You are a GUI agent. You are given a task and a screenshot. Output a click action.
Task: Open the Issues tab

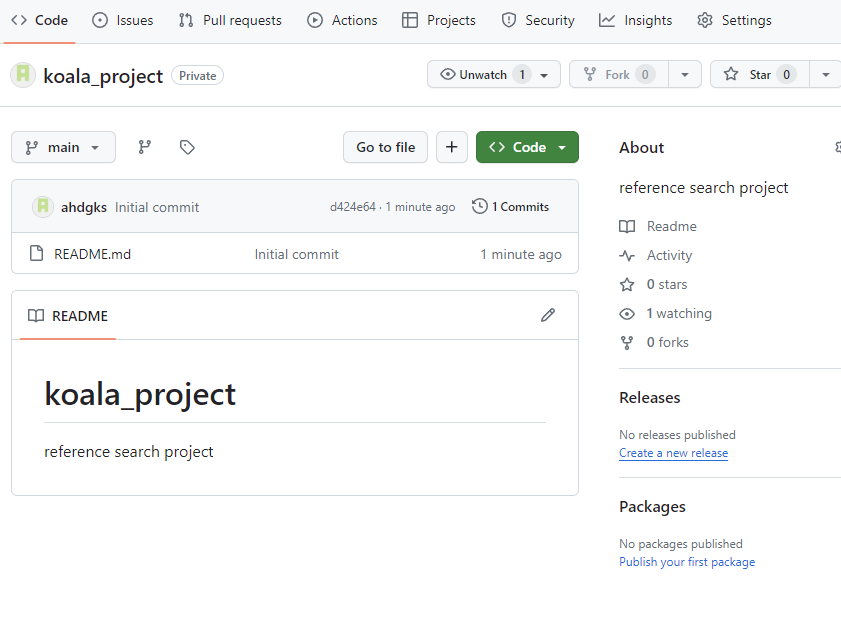(x=123, y=20)
